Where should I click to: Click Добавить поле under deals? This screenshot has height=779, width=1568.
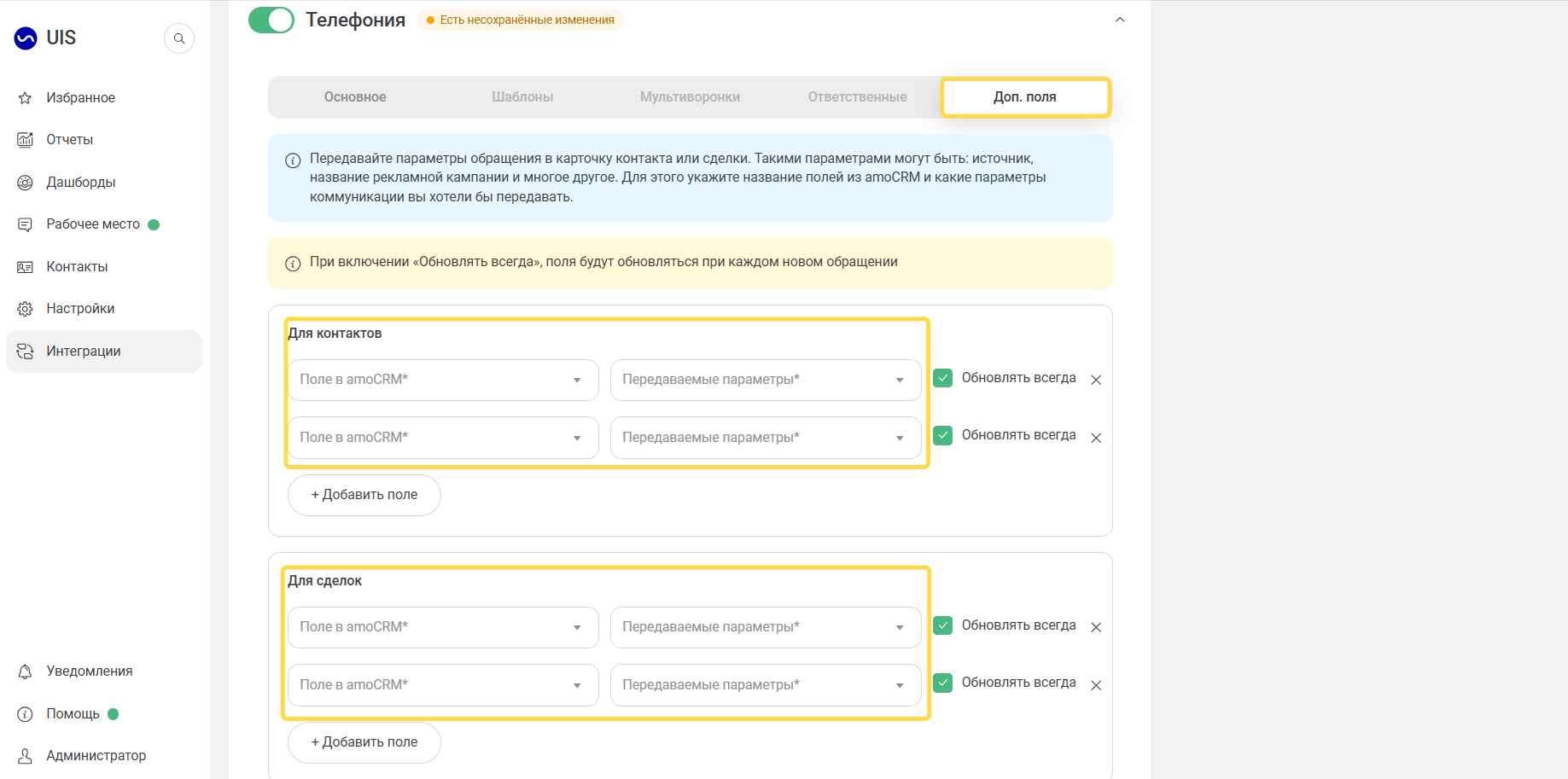(364, 742)
